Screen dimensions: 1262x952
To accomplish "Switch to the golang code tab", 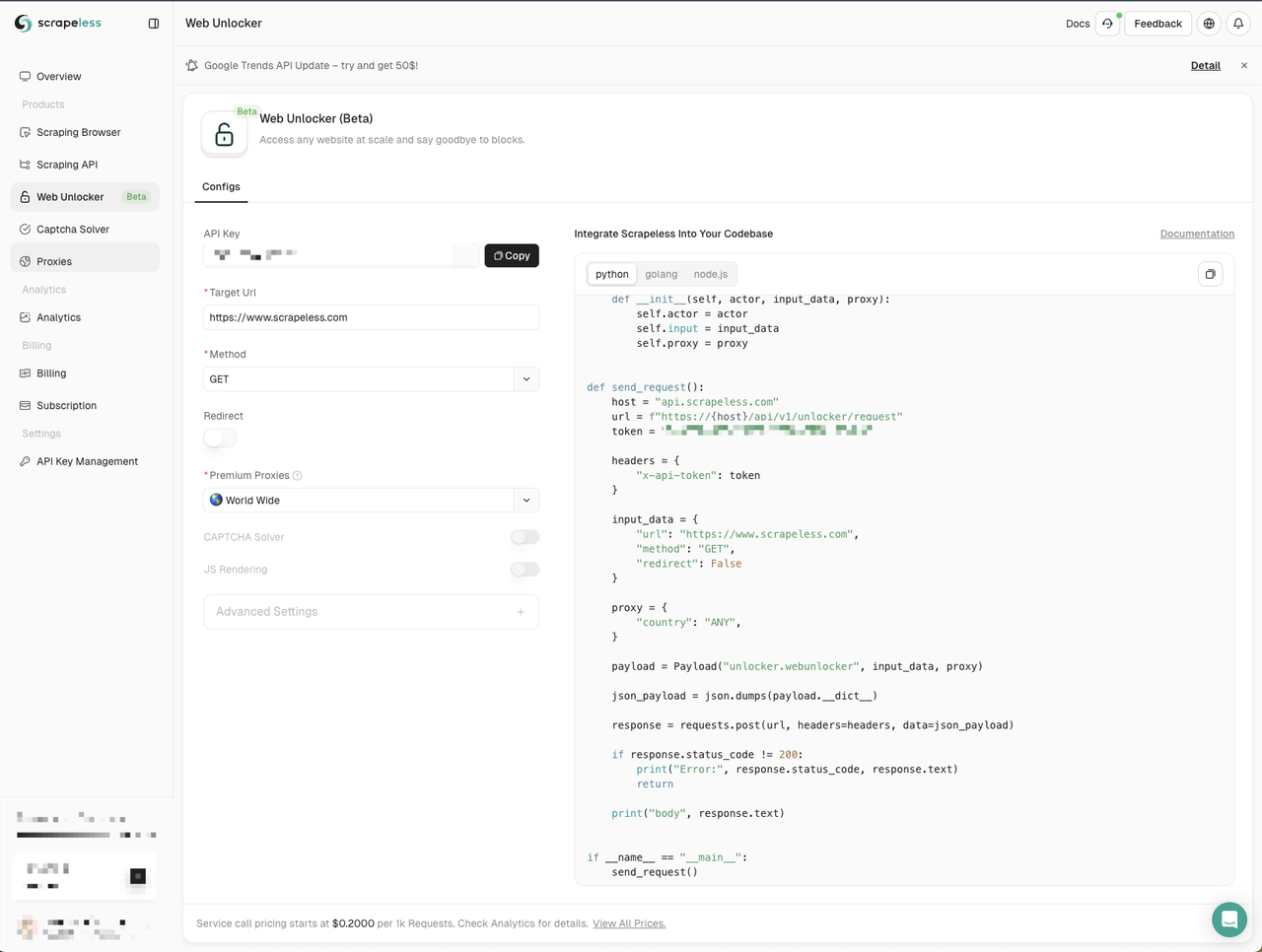I will click(x=661, y=274).
